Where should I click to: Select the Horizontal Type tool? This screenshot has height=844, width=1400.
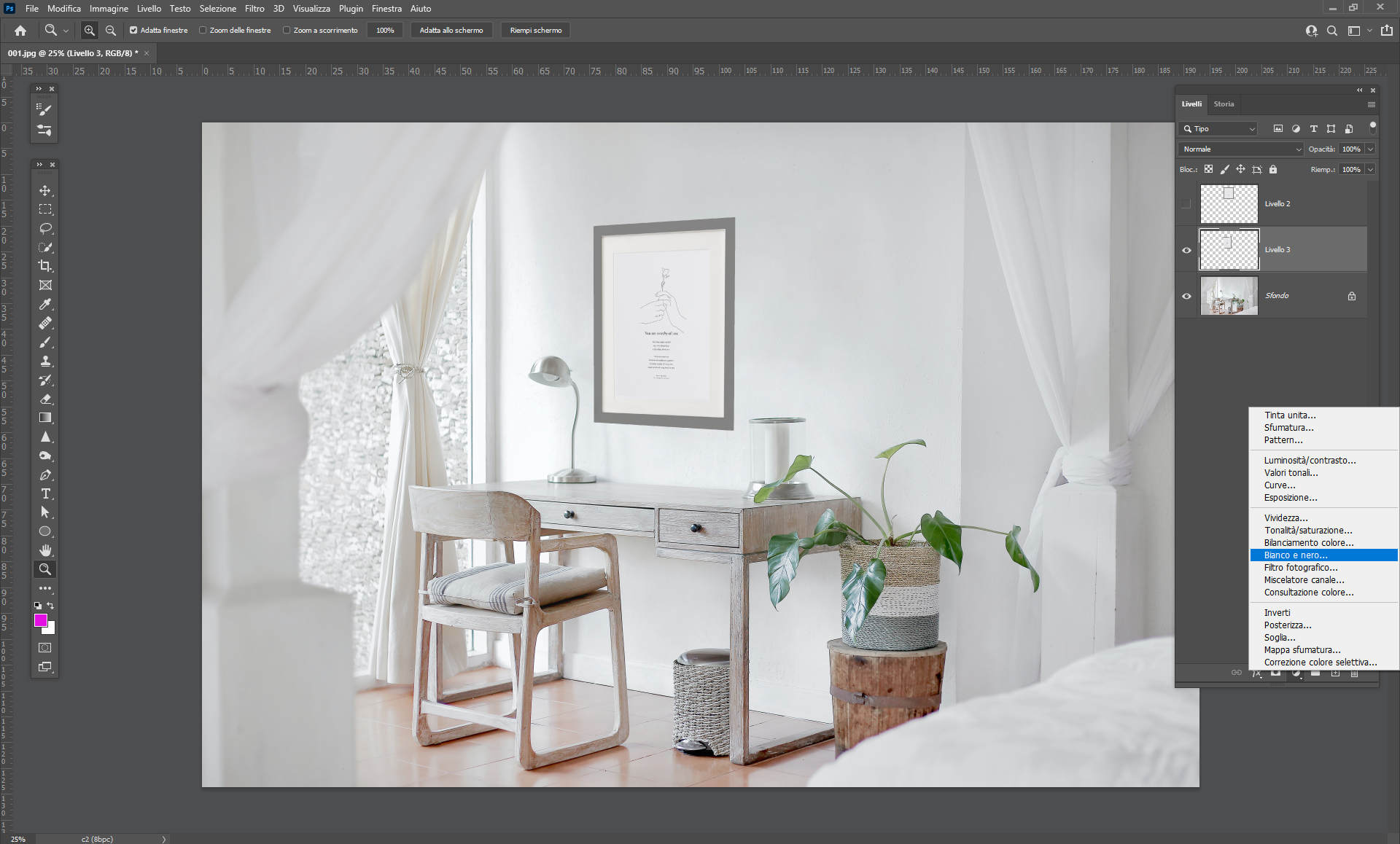coord(45,493)
